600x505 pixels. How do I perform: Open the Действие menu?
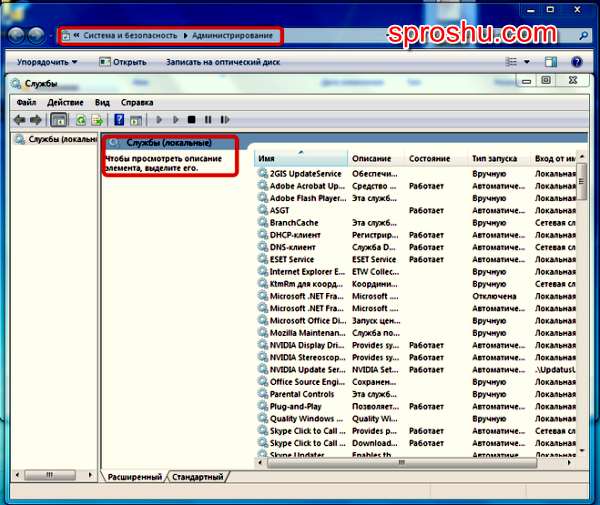pyautogui.click(x=65, y=103)
